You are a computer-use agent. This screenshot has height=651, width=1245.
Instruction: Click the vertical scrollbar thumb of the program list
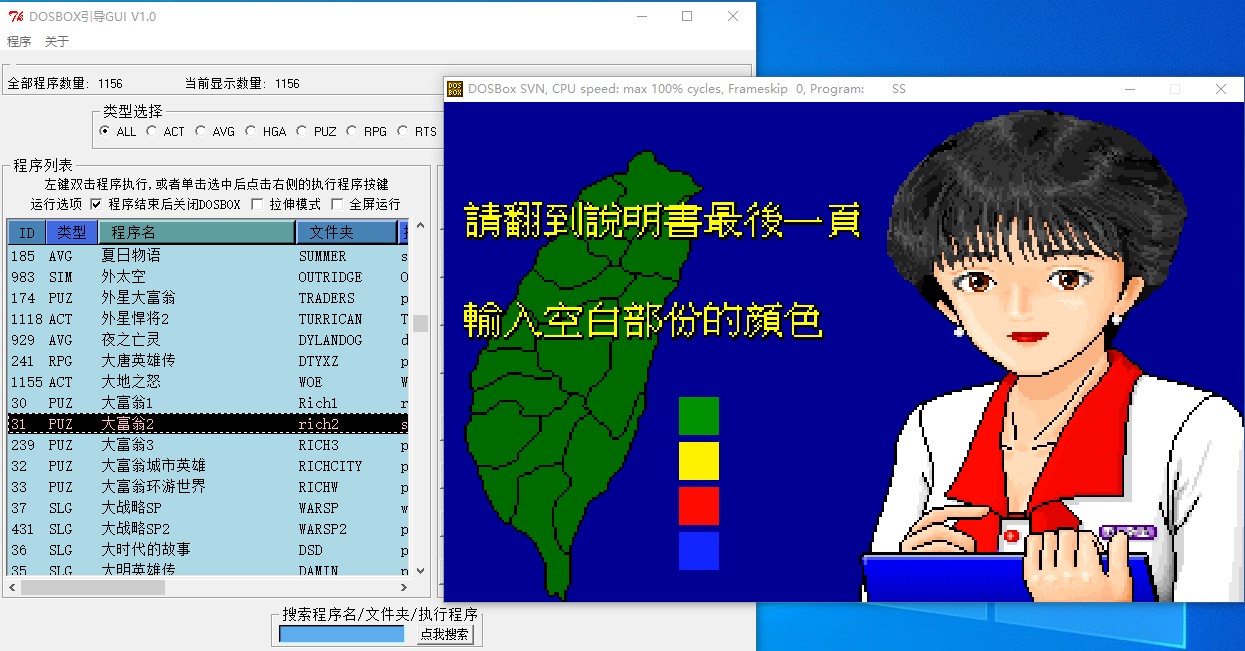pyautogui.click(x=420, y=323)
